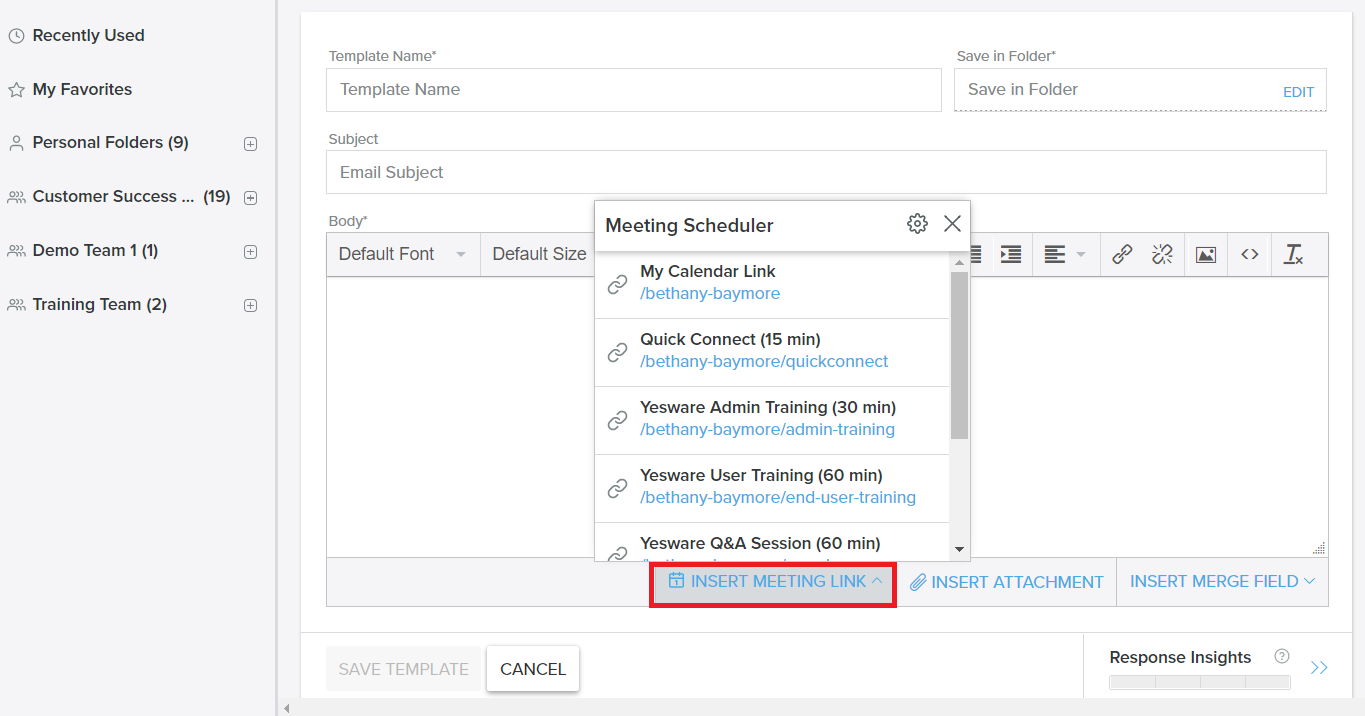1365x716 pixels.
Task: Click the Template Name input field
Action: (x=633, y=90)
